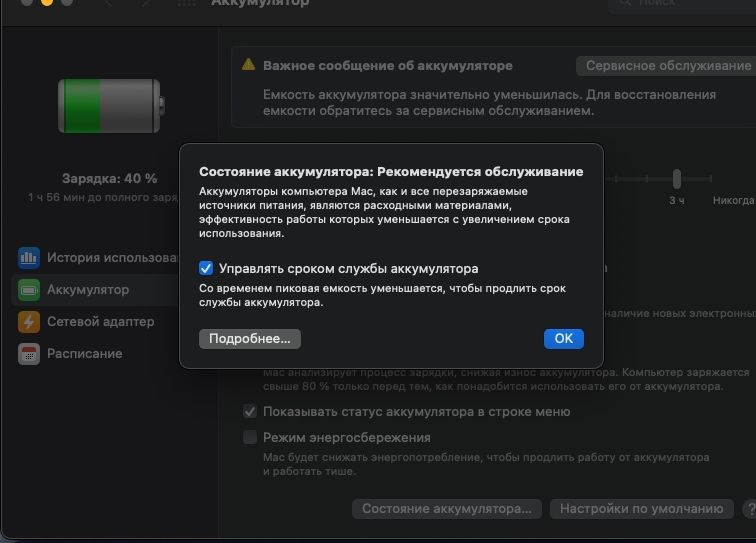Viewport: 756px width, 543px height.
Task: Click the 3 ч slider label
Action: tap(676, 201)
